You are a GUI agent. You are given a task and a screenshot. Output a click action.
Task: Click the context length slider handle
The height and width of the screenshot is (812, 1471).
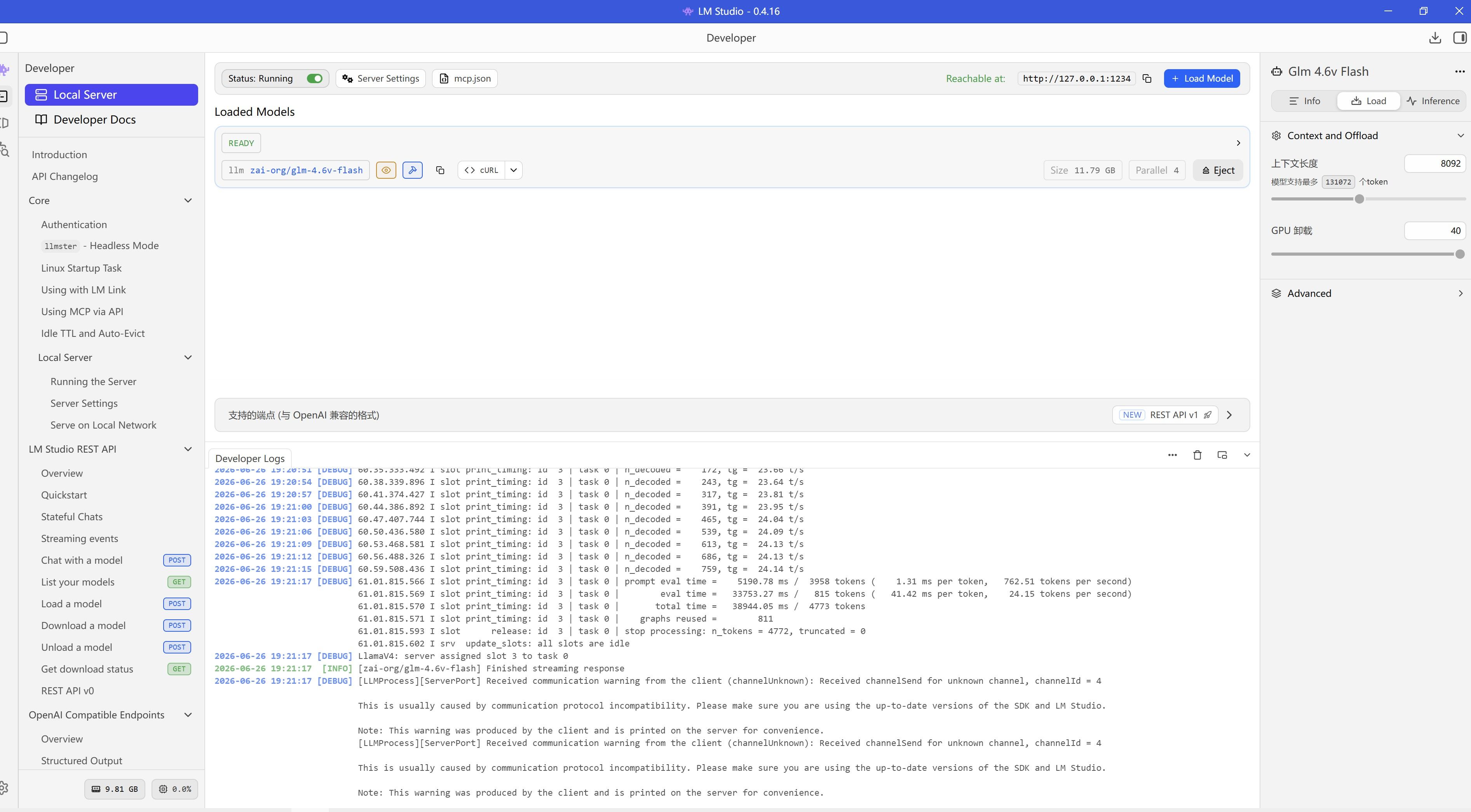1359,199
